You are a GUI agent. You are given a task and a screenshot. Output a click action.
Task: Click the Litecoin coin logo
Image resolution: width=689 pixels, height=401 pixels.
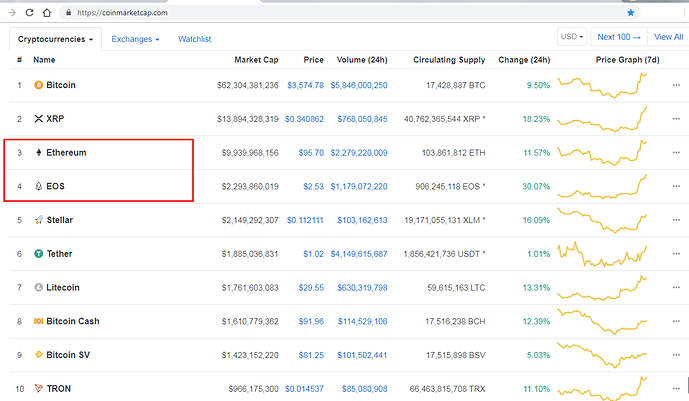[x=39, y=287]
